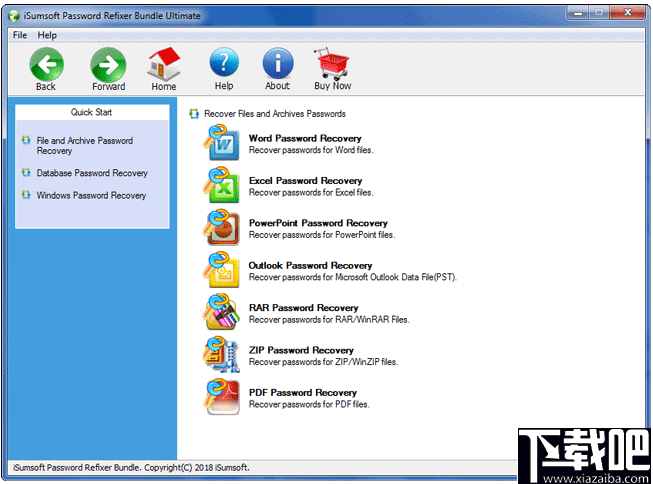This screenshot has height=484, width=653.
Task: Open the Help menu in the menu bar
Action: coord(47,35)
